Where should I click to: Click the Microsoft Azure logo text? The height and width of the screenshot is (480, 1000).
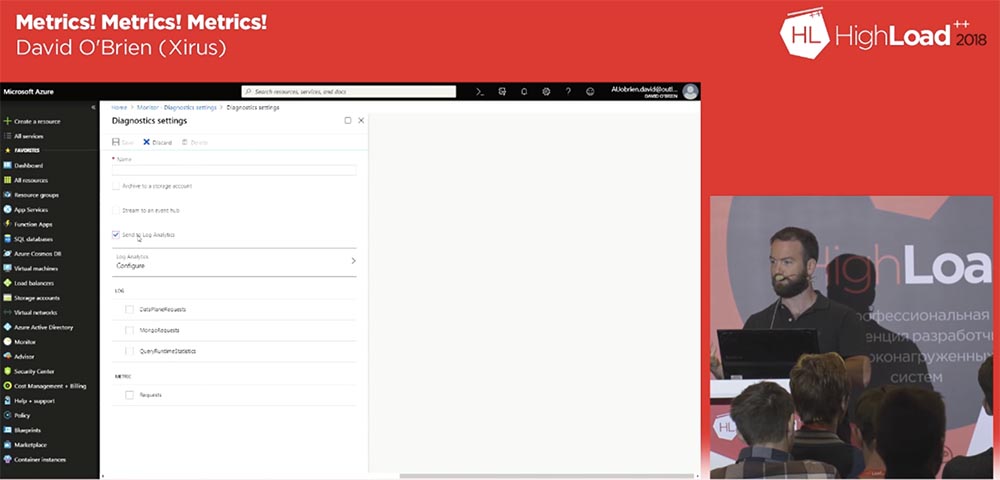click(x=29, y=92)
